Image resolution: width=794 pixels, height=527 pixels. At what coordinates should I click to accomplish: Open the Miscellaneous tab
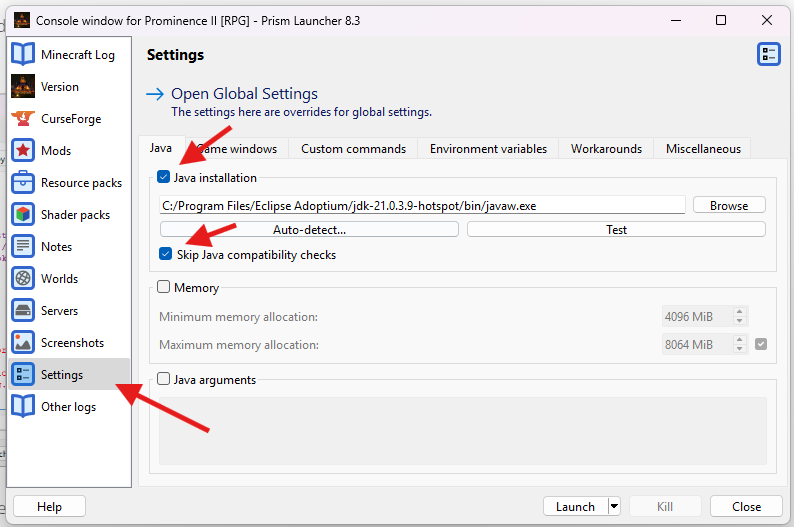pos(703,149)
